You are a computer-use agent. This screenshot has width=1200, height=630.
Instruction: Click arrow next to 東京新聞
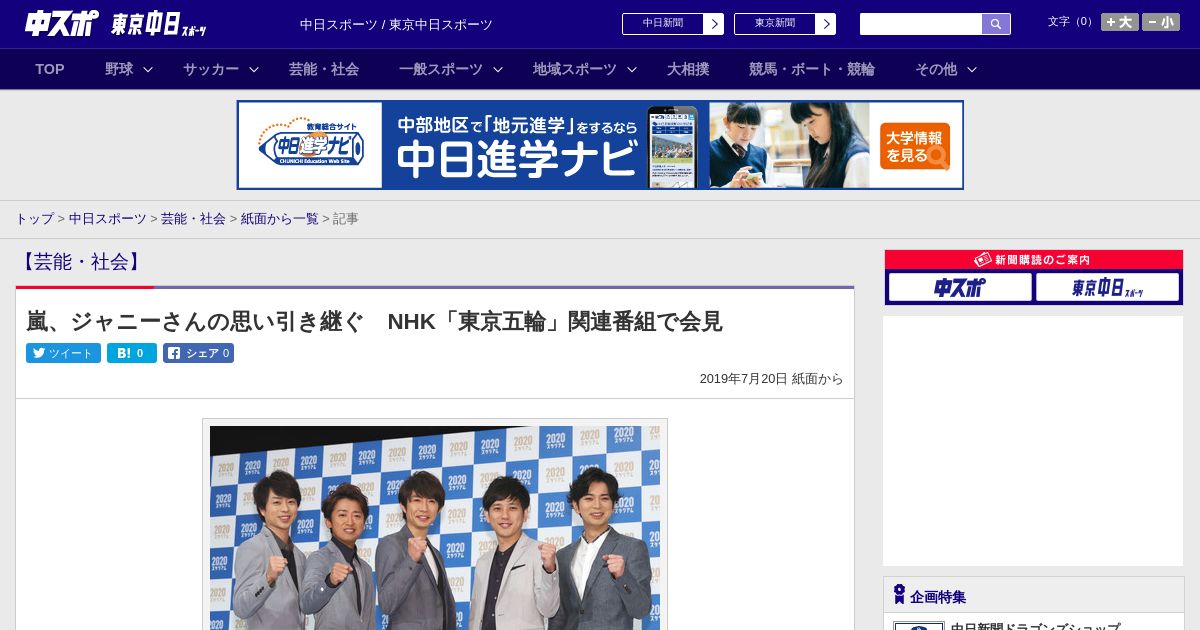click(825, 24)
